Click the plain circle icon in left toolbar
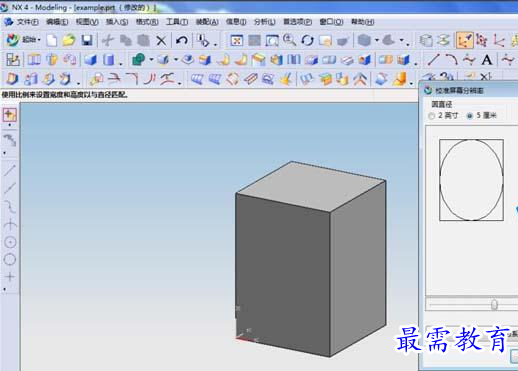Screen dimensions: 518x371 pyautogui.click(x=10, y=259)
